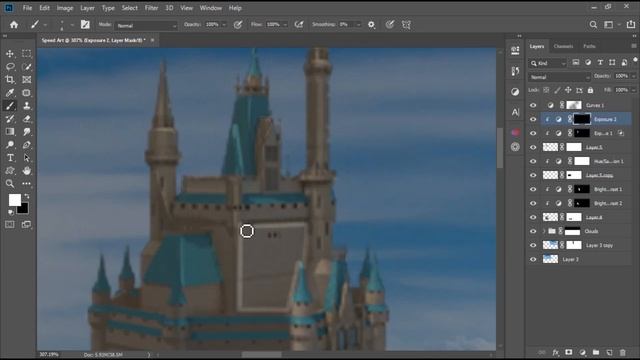Open the Flow value dropdown arrow
Screen dimensions: 640x360
pyautogui.click(x=285, y=25)
